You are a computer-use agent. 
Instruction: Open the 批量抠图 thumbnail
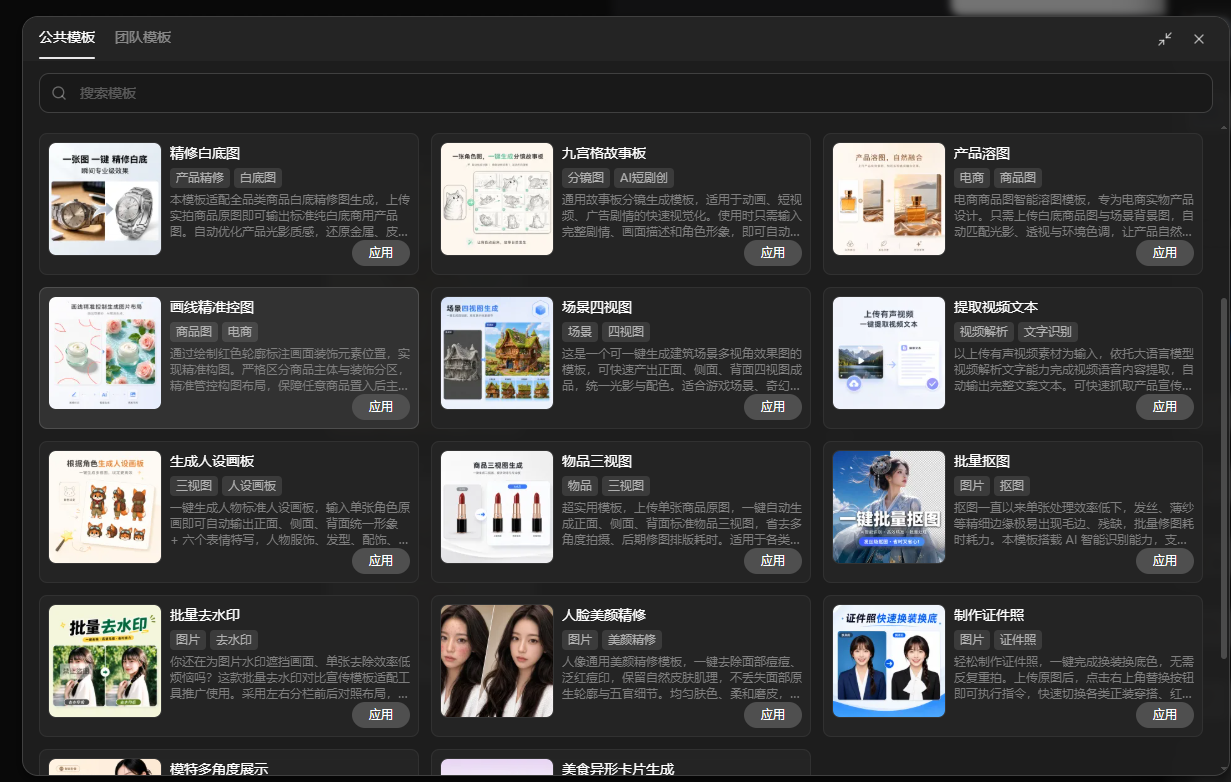click(x=889, y=507)
